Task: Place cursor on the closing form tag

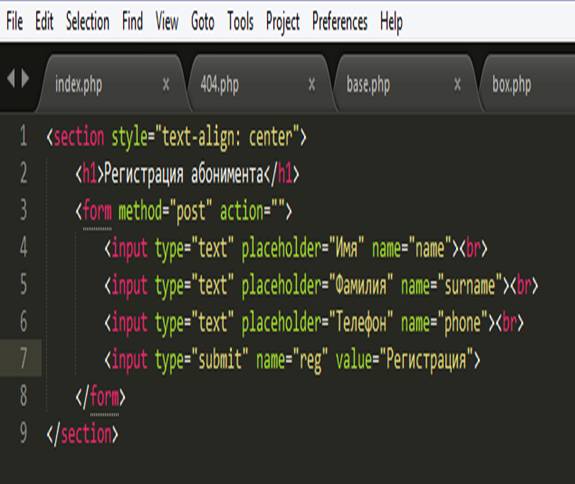Action: click(x=100, y=397)
